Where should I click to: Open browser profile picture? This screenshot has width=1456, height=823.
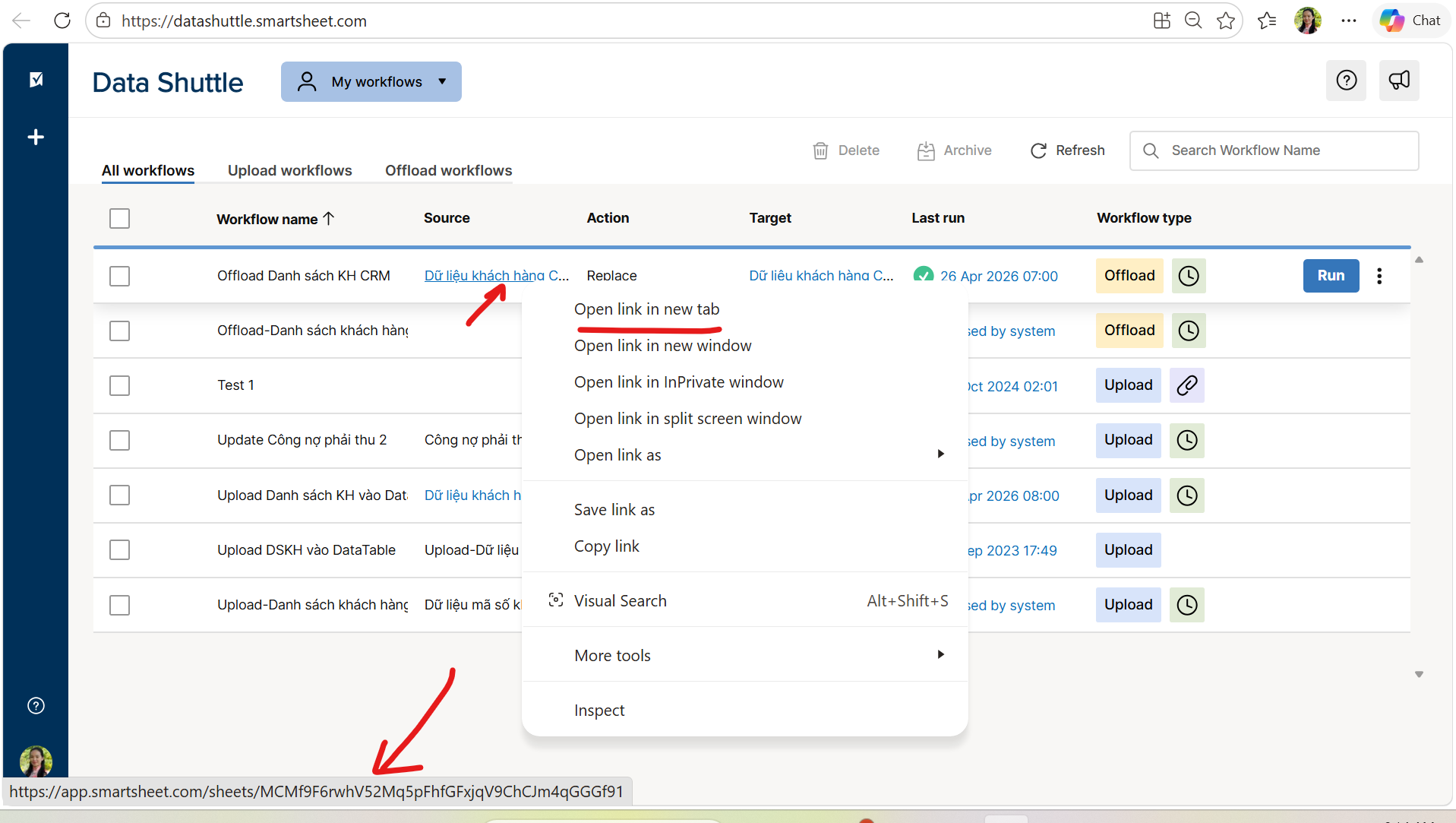[1308, 21]
